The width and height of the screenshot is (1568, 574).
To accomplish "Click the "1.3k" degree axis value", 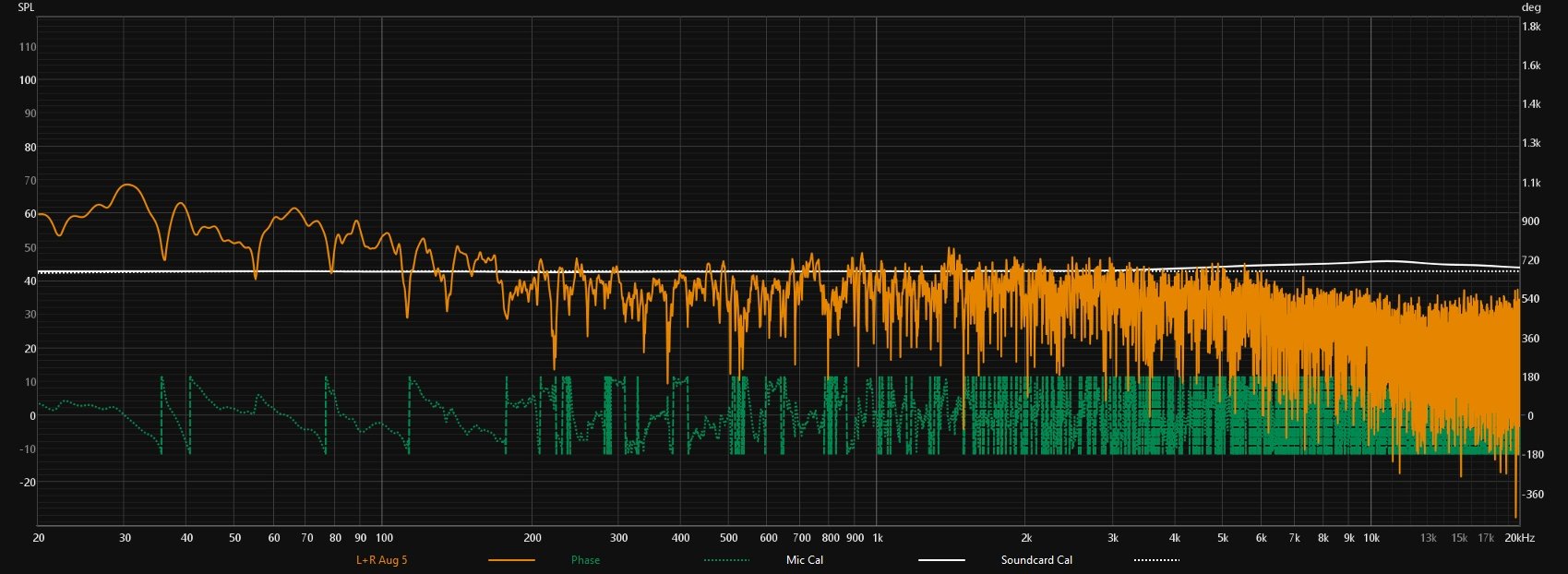I will (x=1532, y=143).
